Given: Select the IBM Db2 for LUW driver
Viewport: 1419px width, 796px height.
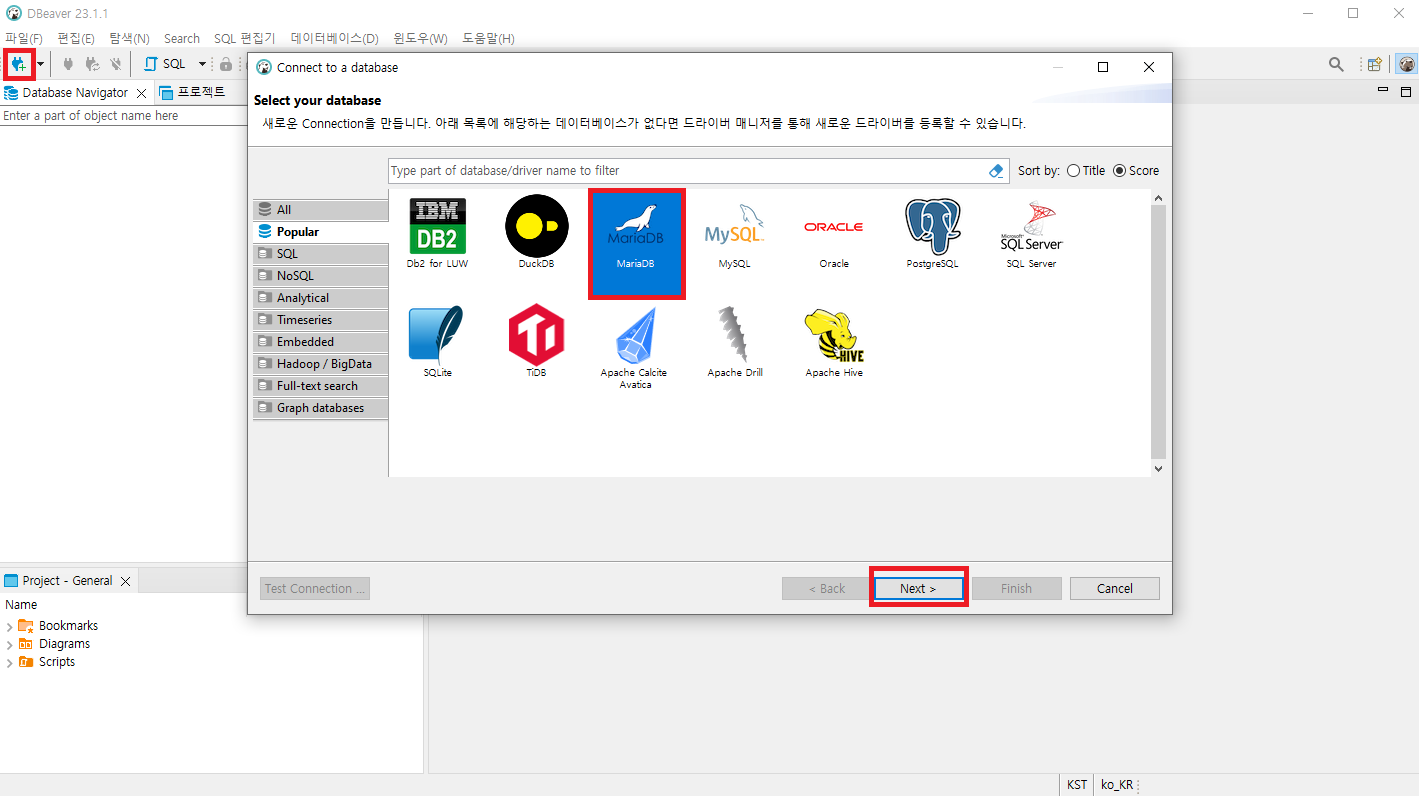Looking at the screenshot, I should [437, 233].
